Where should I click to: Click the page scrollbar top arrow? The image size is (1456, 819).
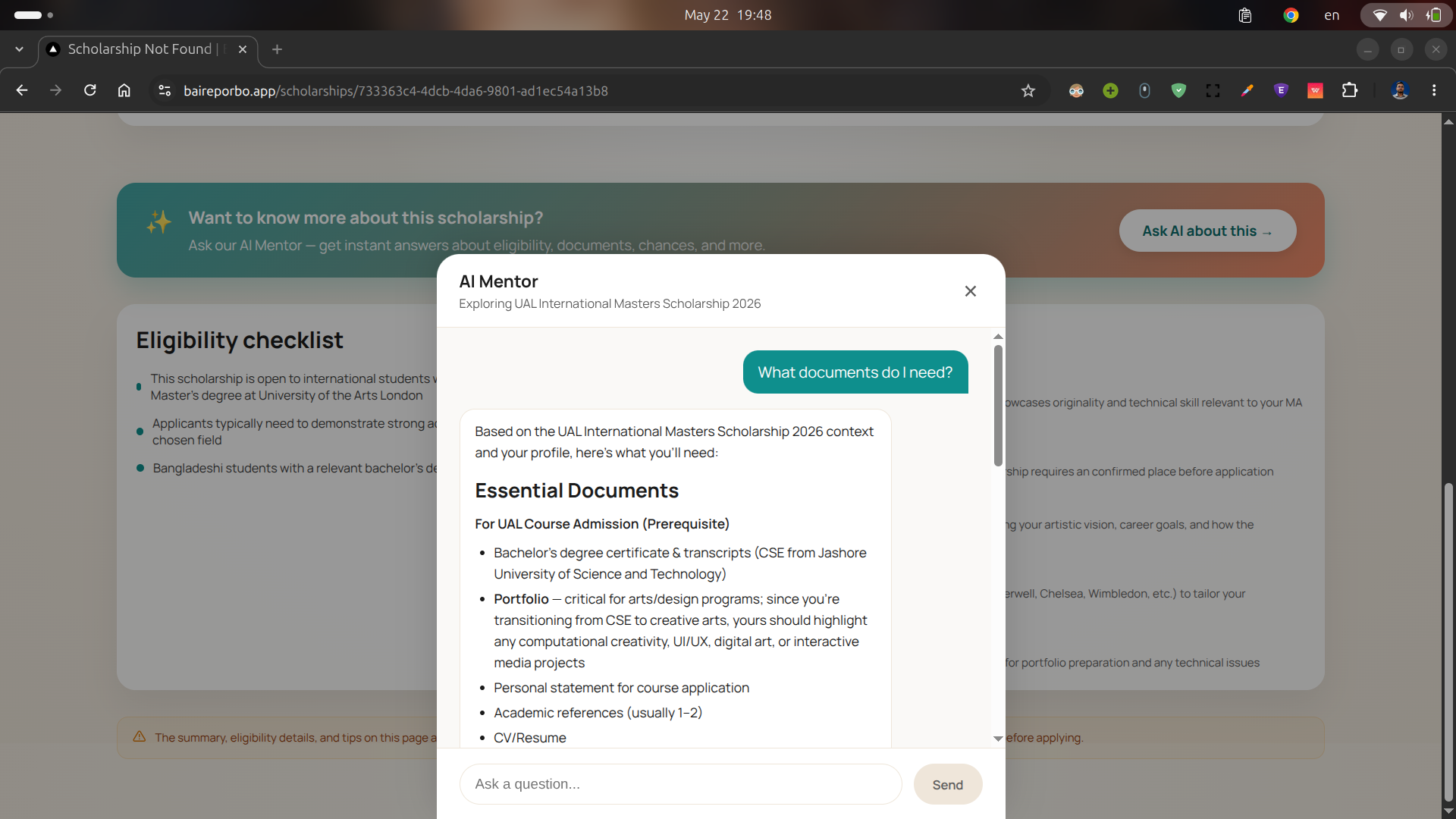tap(1448, 121)
